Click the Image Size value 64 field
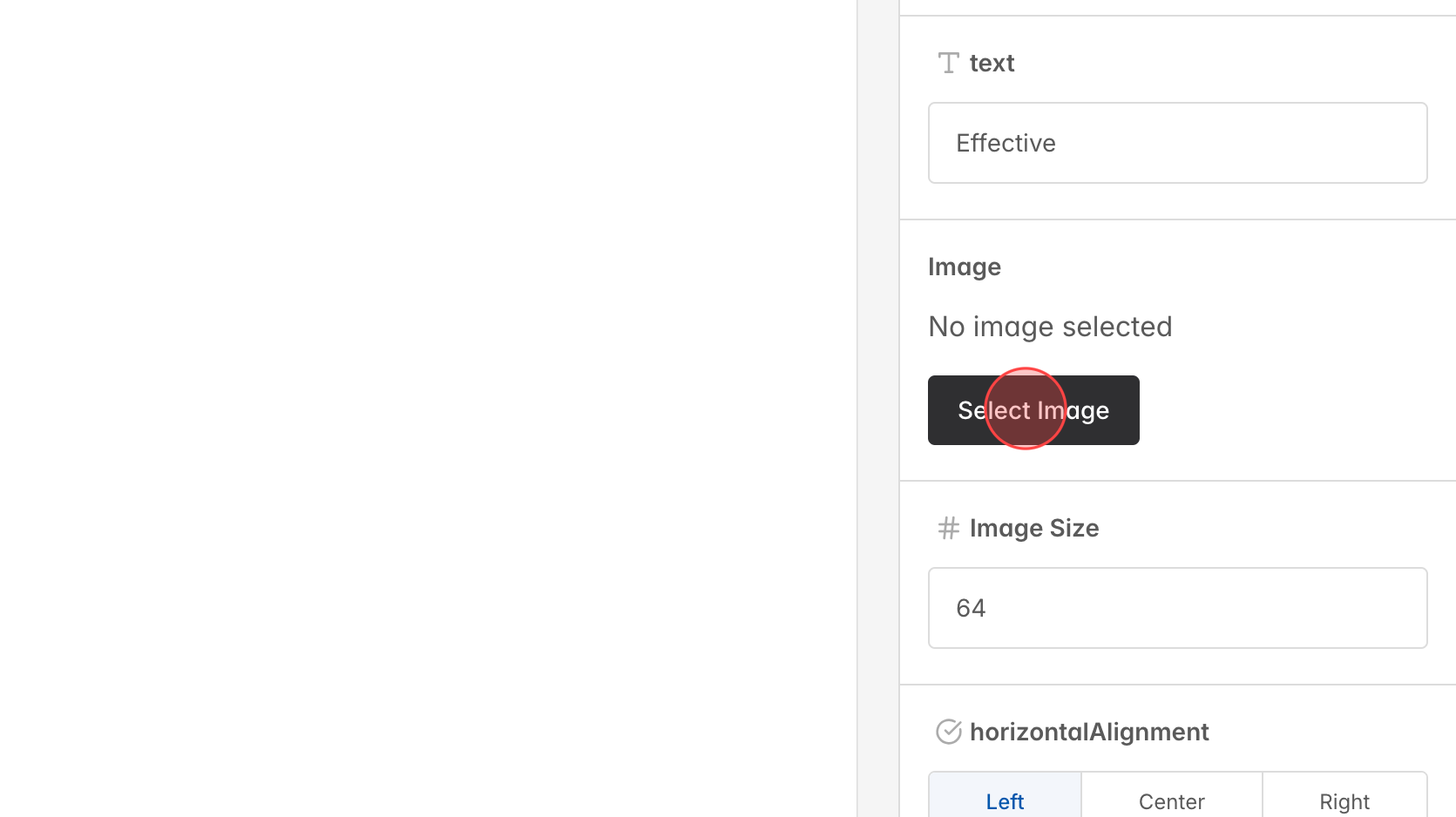Viewport: 1456px width, 817px height. pos(1176,607)
